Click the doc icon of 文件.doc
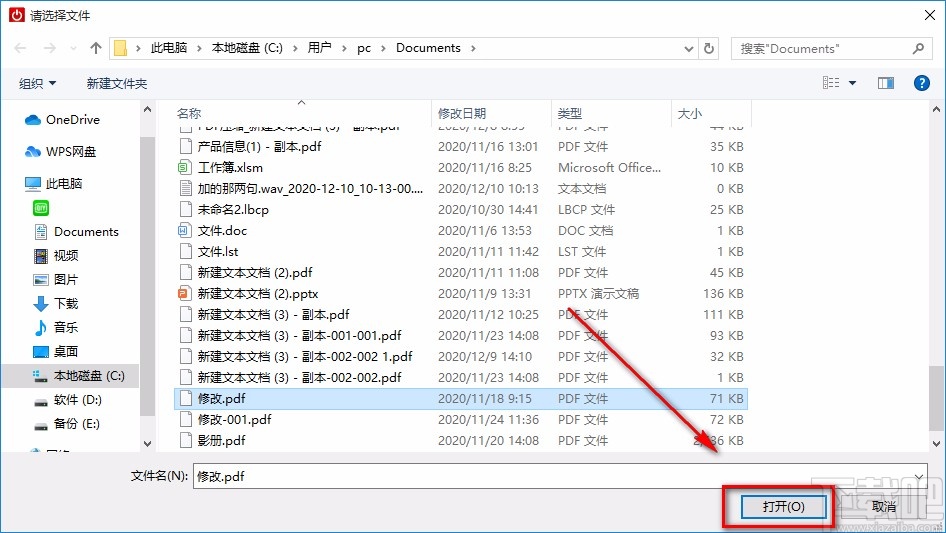Image resolution: width=946 pixels, height=533 pixels. (185, 231)
